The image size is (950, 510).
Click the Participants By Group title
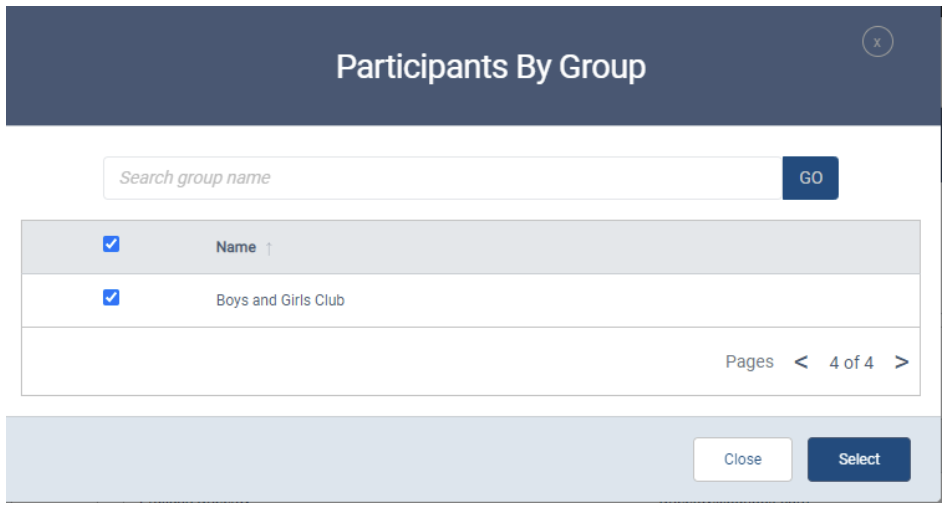490,67
